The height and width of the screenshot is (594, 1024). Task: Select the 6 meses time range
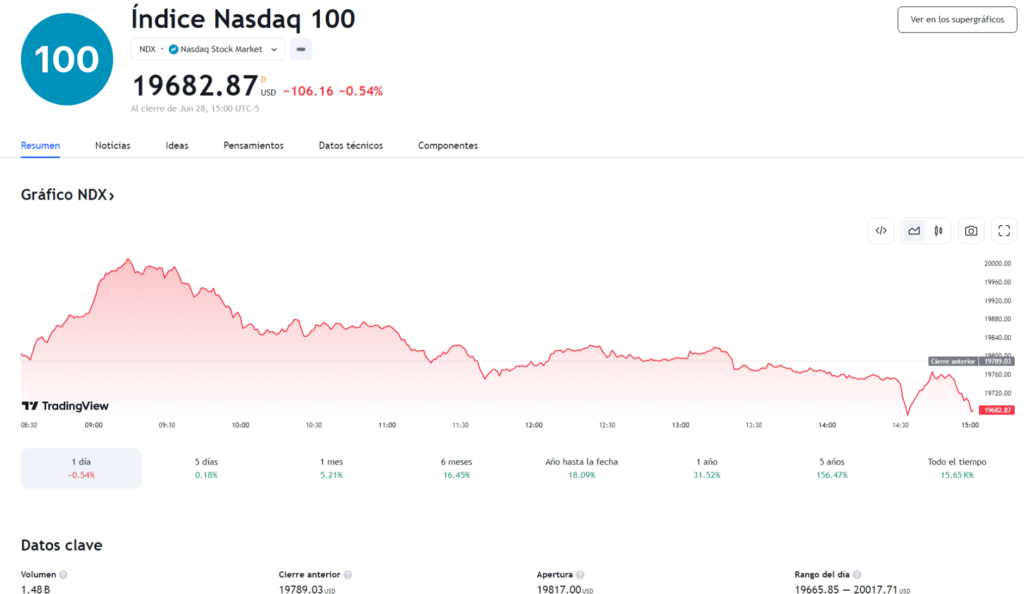[456, 468]
